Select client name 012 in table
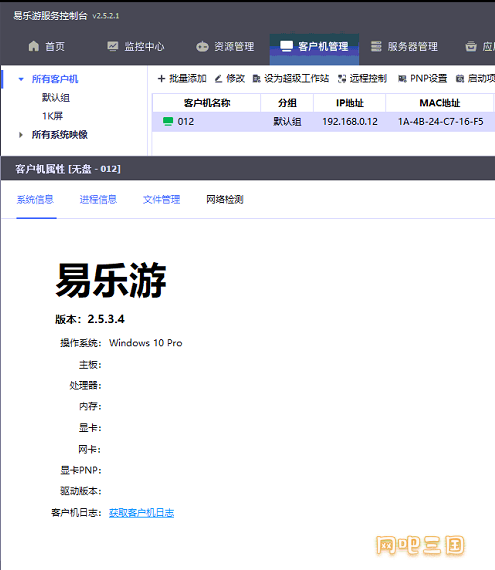495x570 pixels. coord(186,121)
